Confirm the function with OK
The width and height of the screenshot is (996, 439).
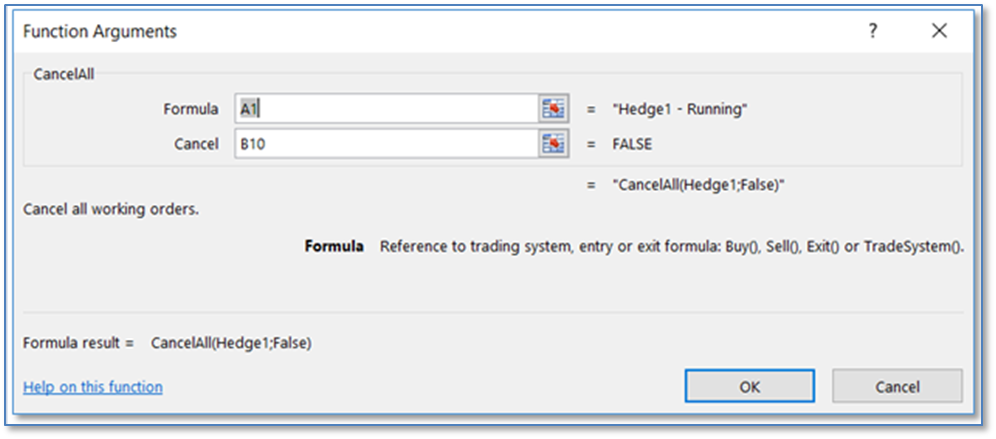tap(750, 386)
